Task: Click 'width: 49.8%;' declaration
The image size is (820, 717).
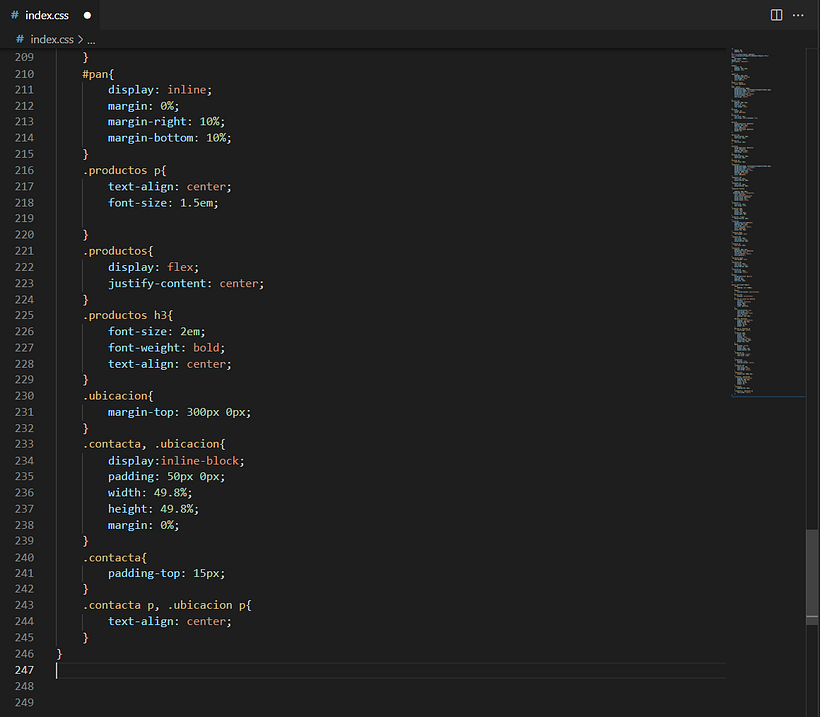Action: (150, 493)
